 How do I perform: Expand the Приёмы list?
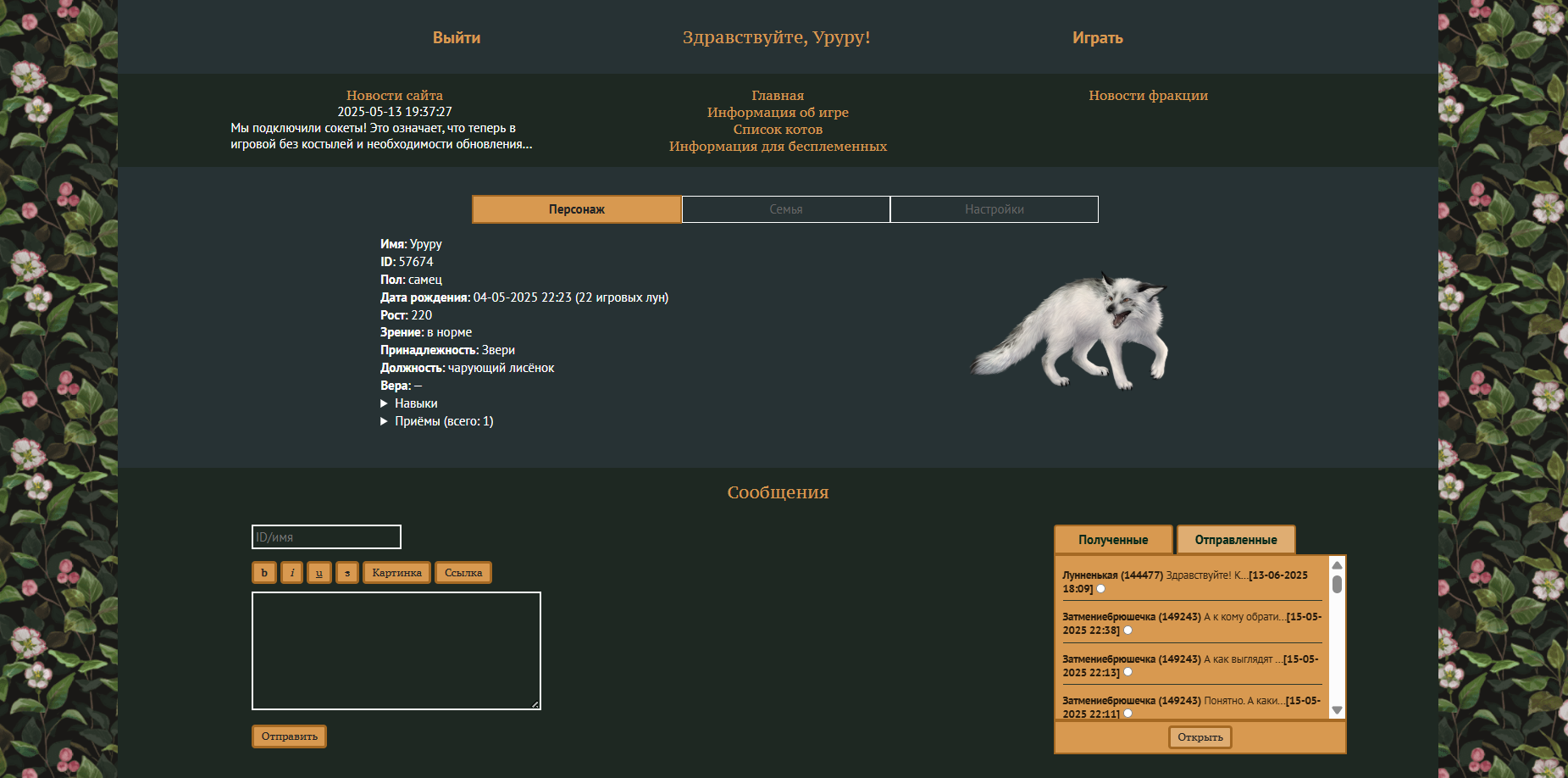(443, 421)
